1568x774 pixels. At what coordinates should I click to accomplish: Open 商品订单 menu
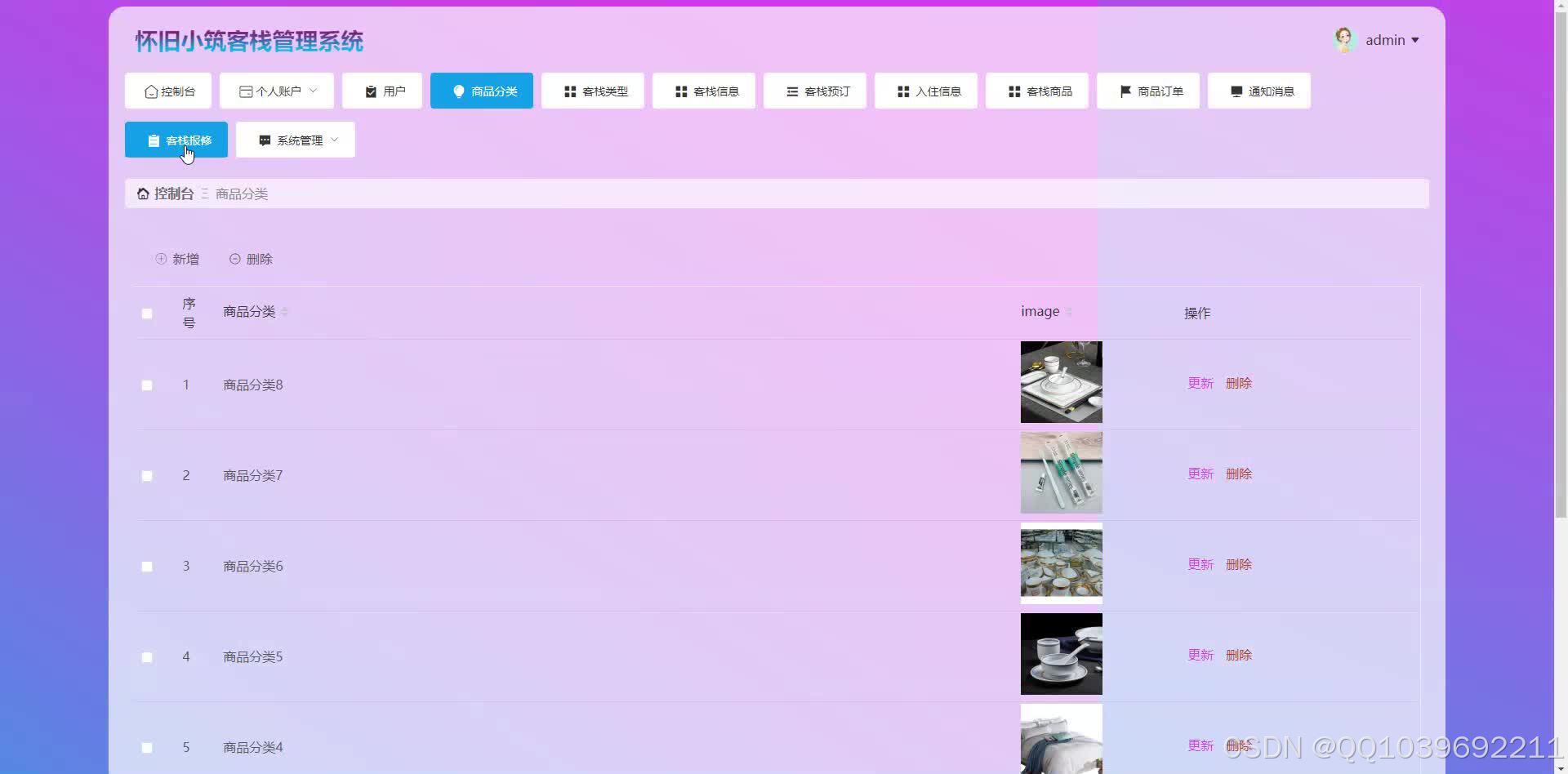[x=1148, y=91]
